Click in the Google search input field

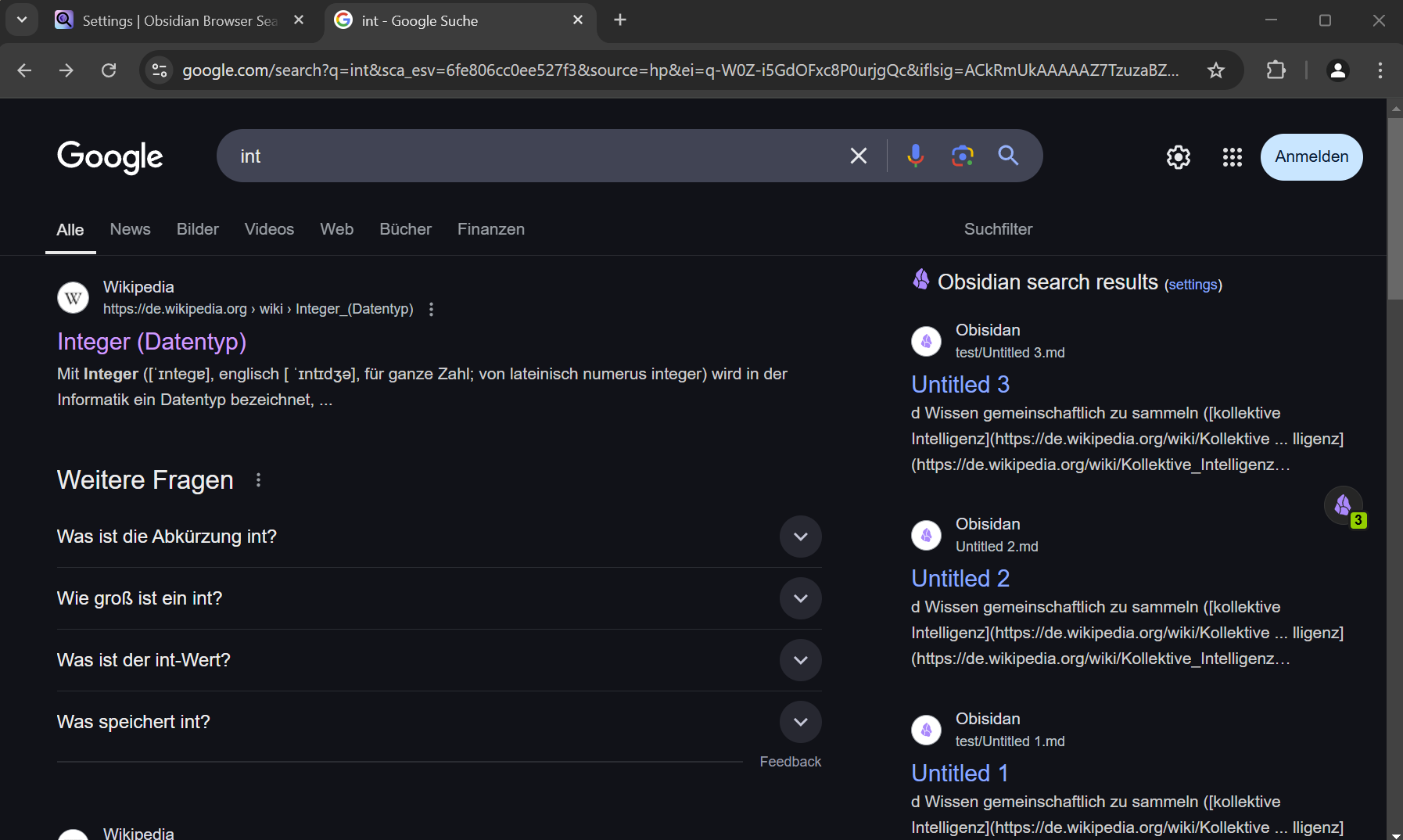[x=532, y=156]
